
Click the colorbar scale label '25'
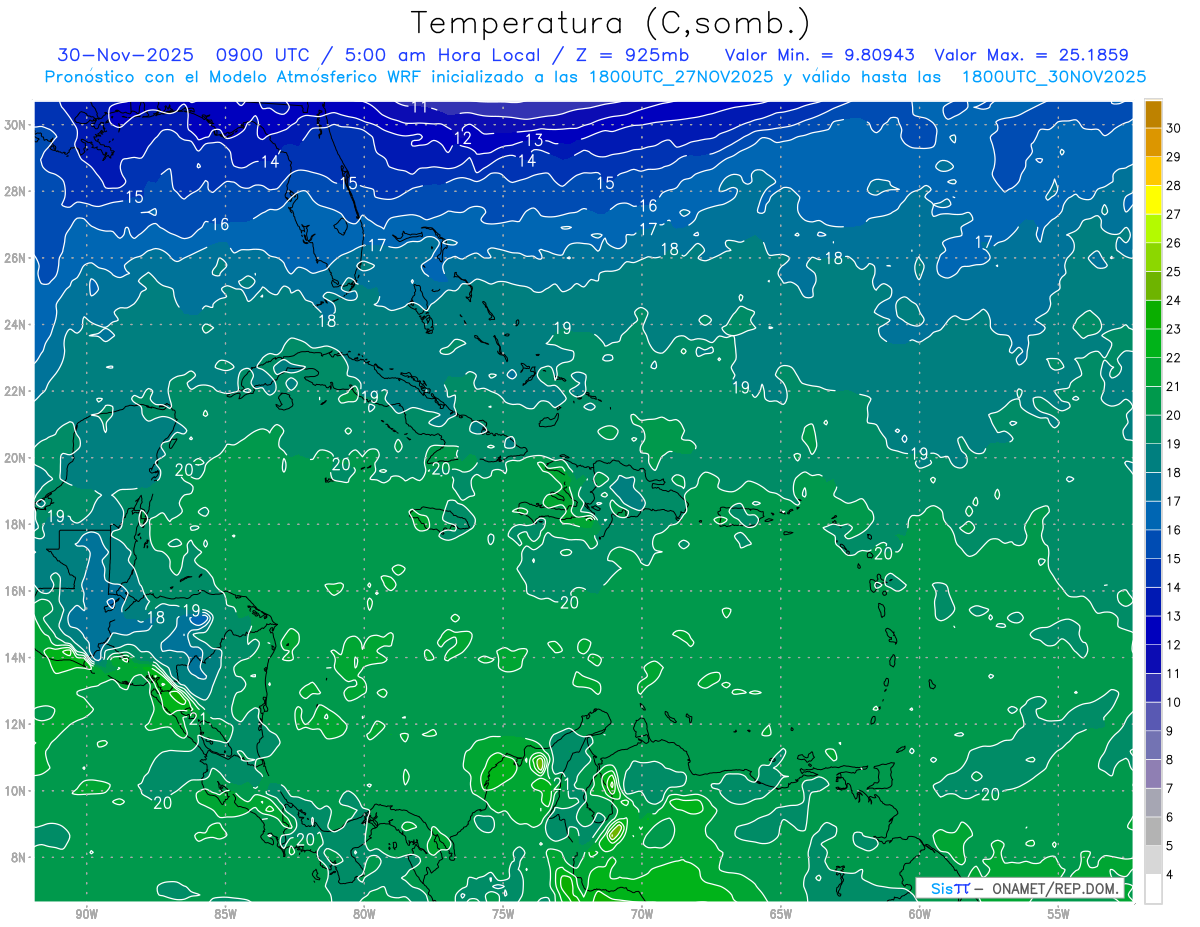click(1173, 271)
